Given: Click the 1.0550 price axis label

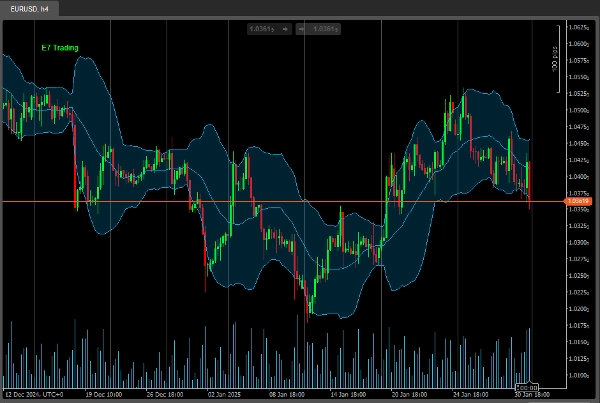Looking at the screenshot, I should click(578, 77).
